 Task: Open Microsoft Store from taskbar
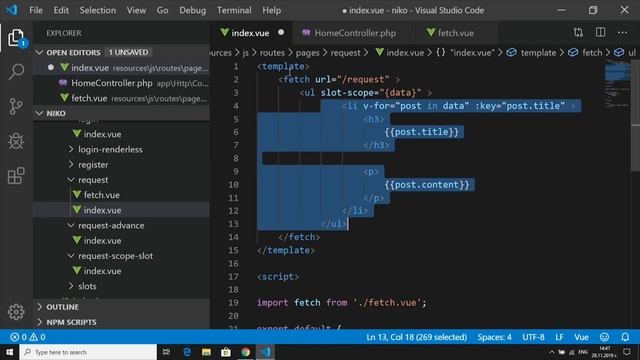tap(226, 352)
